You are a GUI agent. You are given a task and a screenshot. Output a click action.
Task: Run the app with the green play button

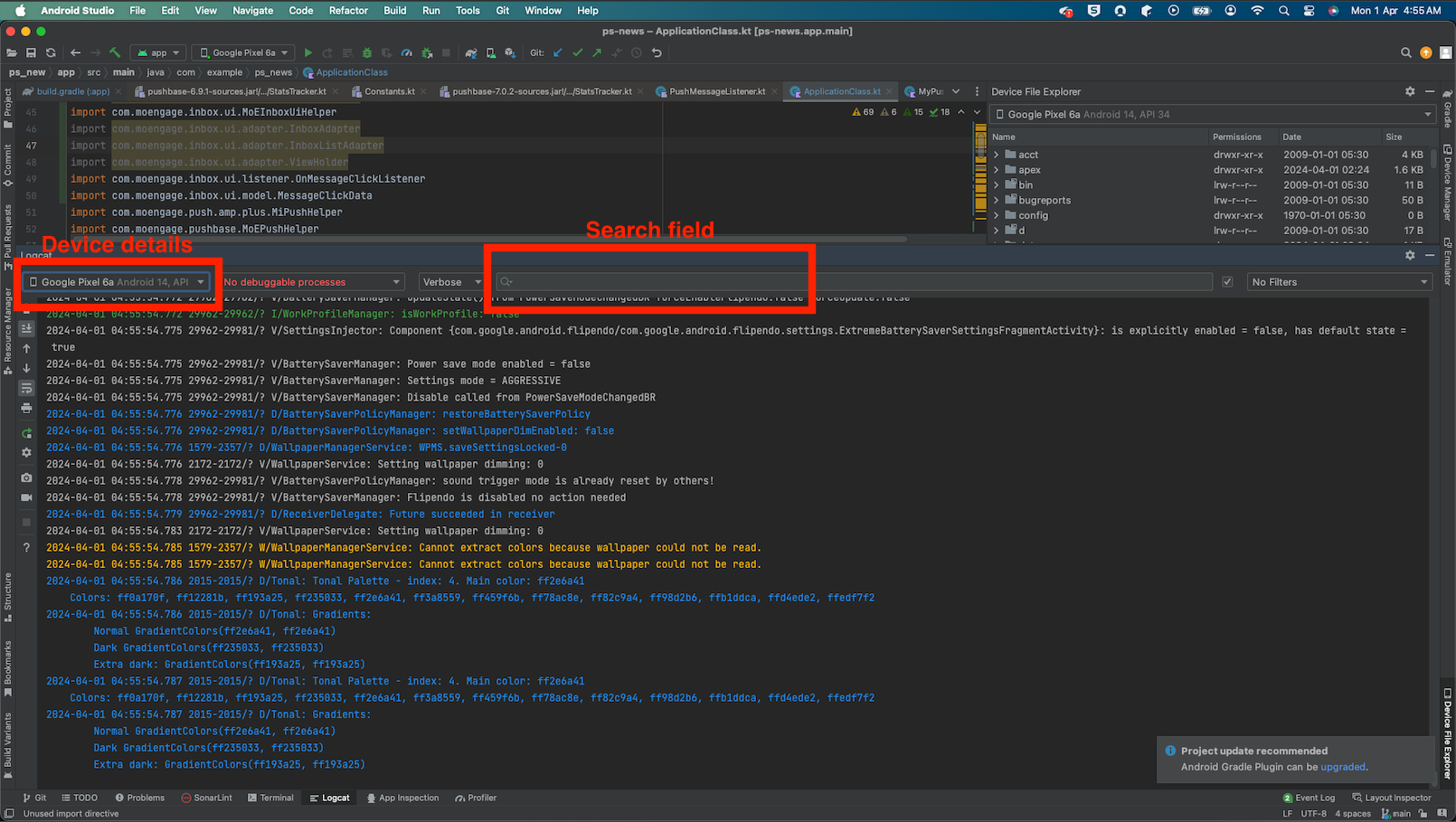coord(308,52)
